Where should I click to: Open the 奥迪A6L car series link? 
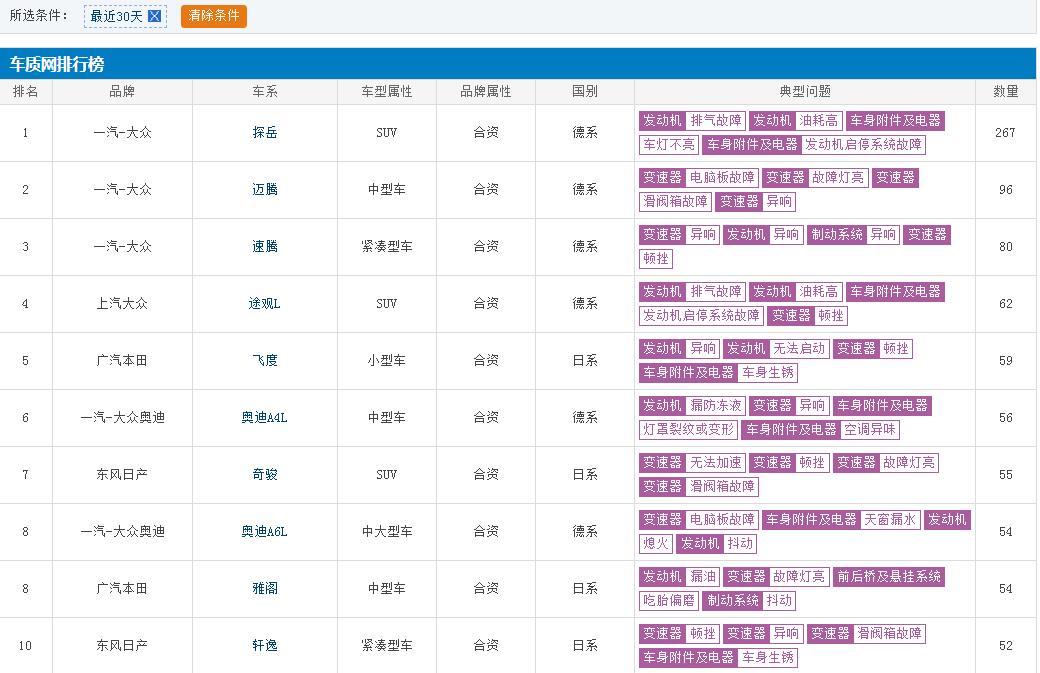click(x=265, y=532)
